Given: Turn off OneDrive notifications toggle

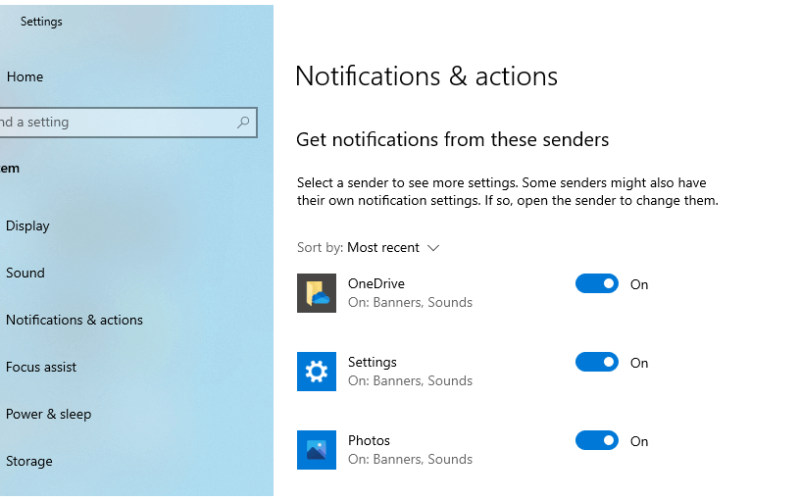Looking at the screenshot, I should coord(596,284).
